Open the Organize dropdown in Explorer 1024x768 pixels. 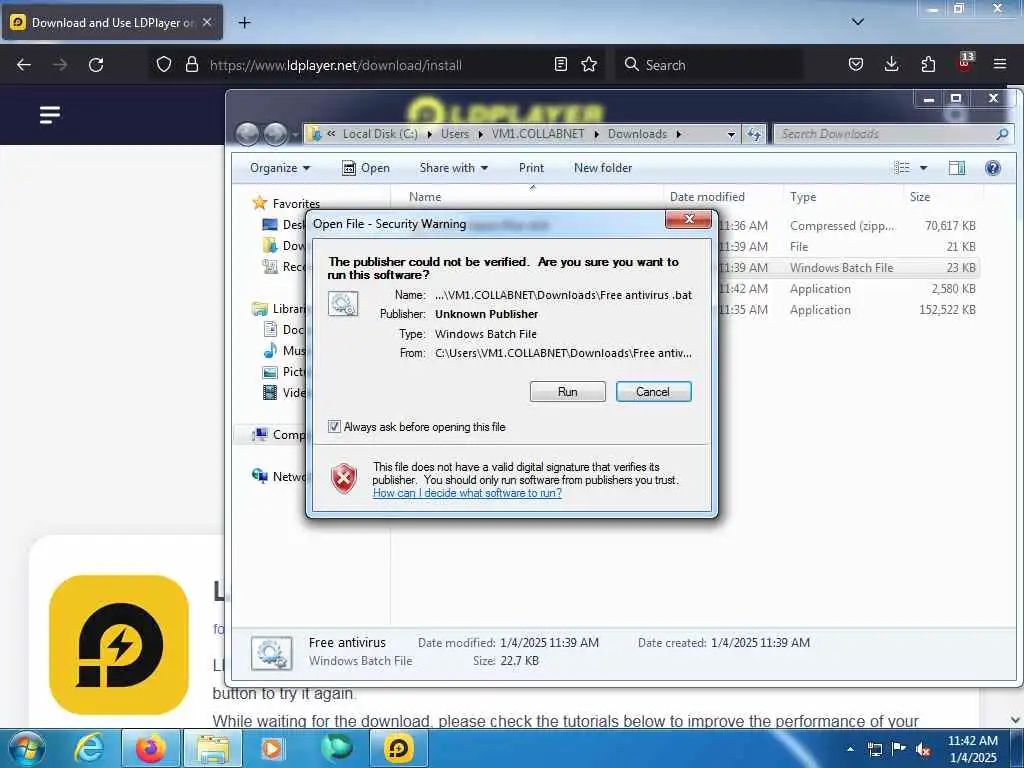(280, 168)
